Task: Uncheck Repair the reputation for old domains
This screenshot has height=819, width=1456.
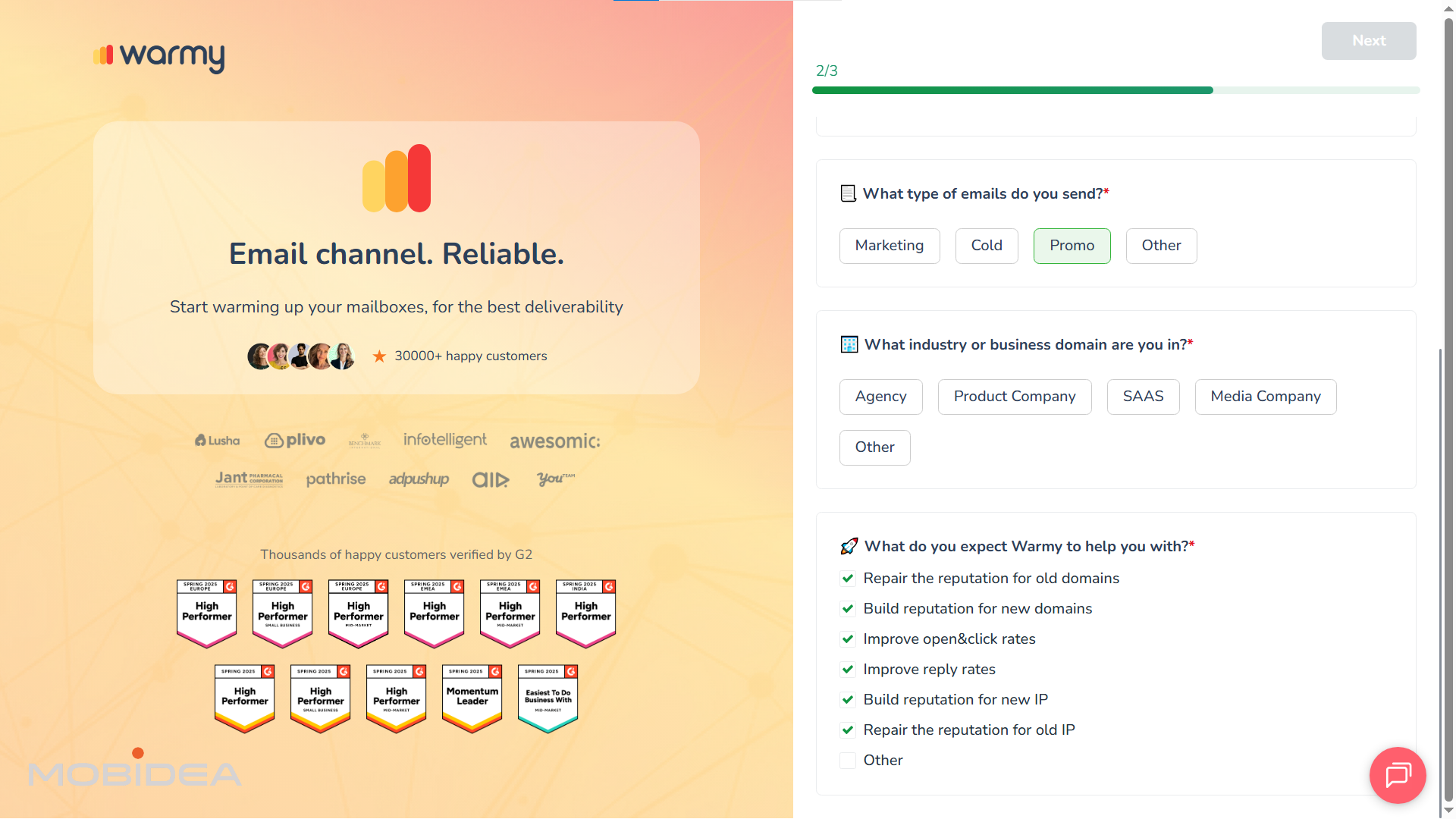Action: [x=848, y=579]
